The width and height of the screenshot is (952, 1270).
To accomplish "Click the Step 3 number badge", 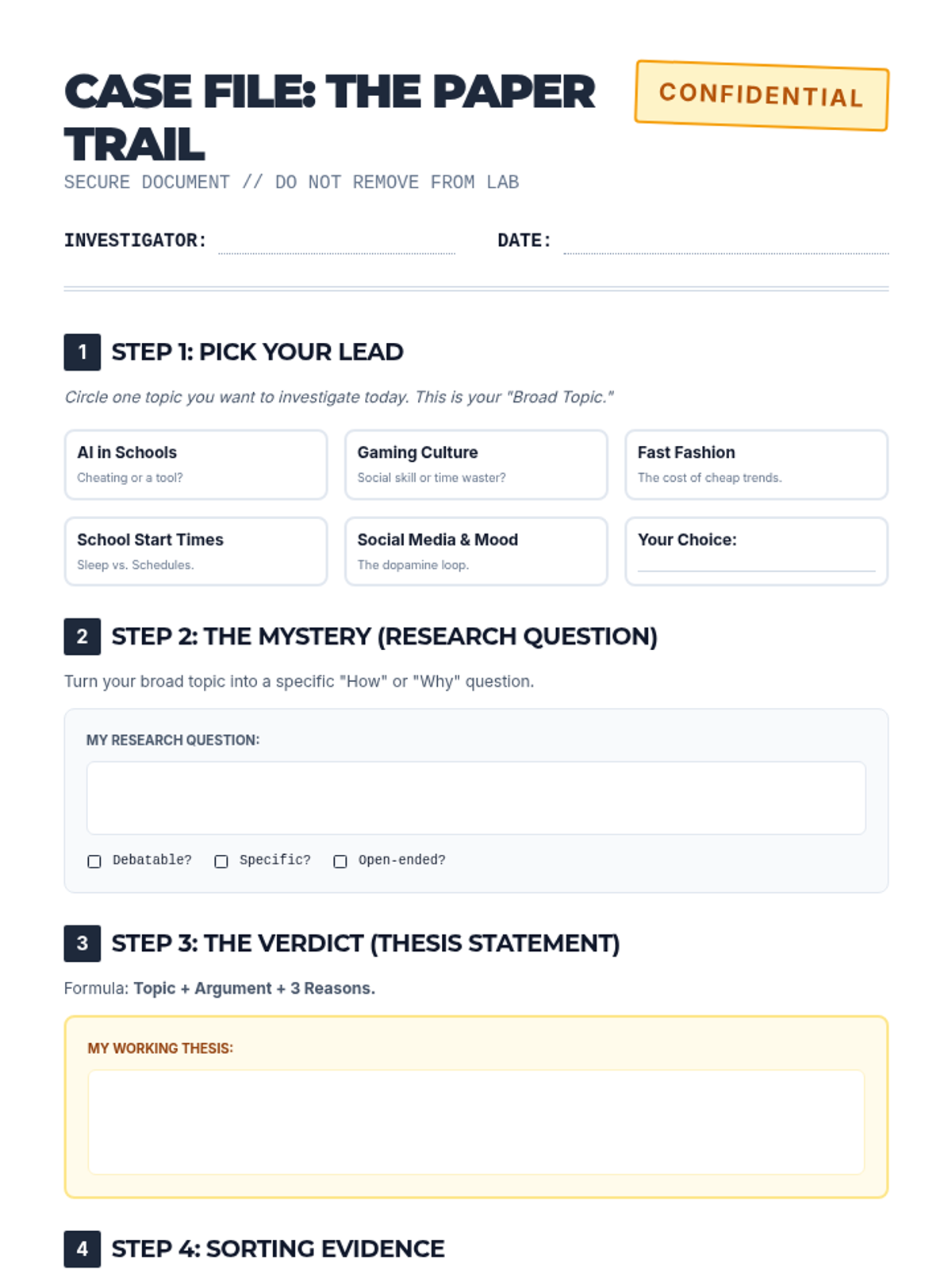I will pyautogui.click(x=83, y=943).
